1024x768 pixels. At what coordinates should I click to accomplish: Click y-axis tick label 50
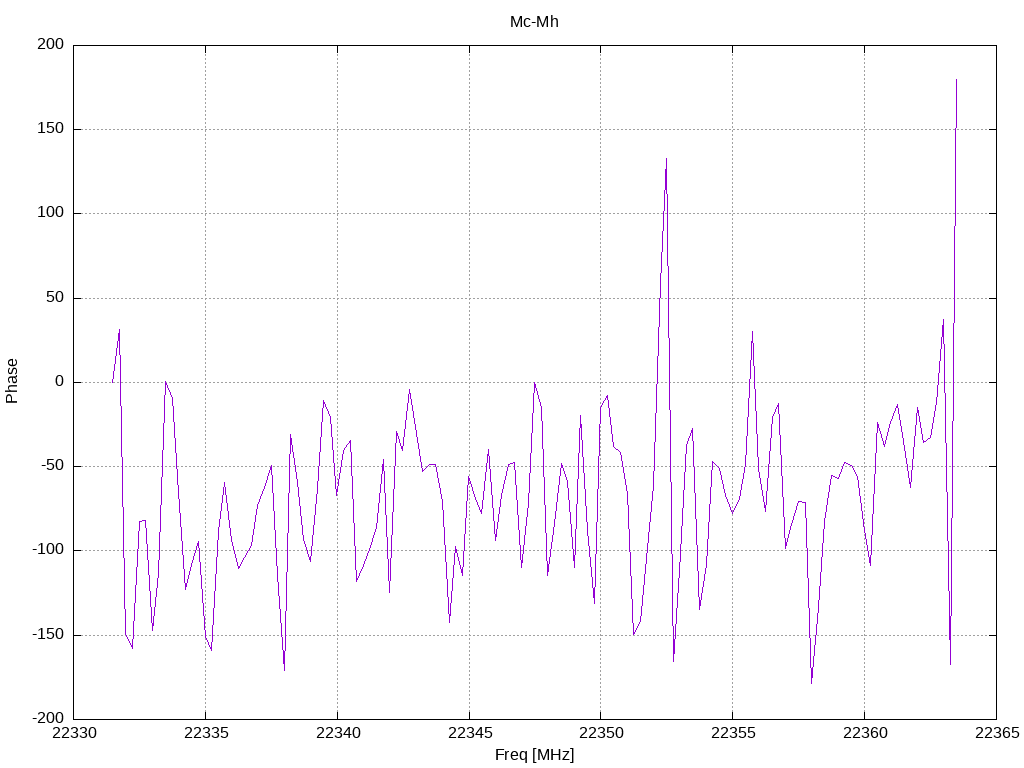(55, 297)
